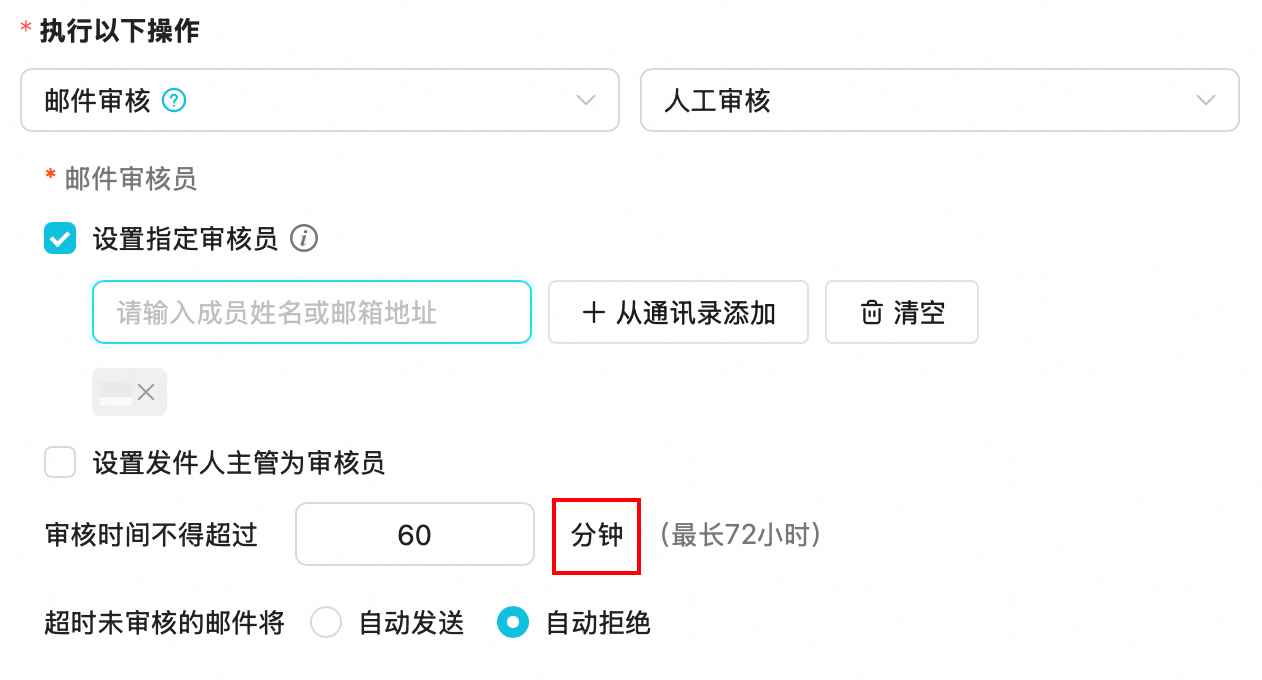This screenshot has height=680, width=1262.
Task: Remove the reviewer tag with its X icon
Action: tap(146, 392)
